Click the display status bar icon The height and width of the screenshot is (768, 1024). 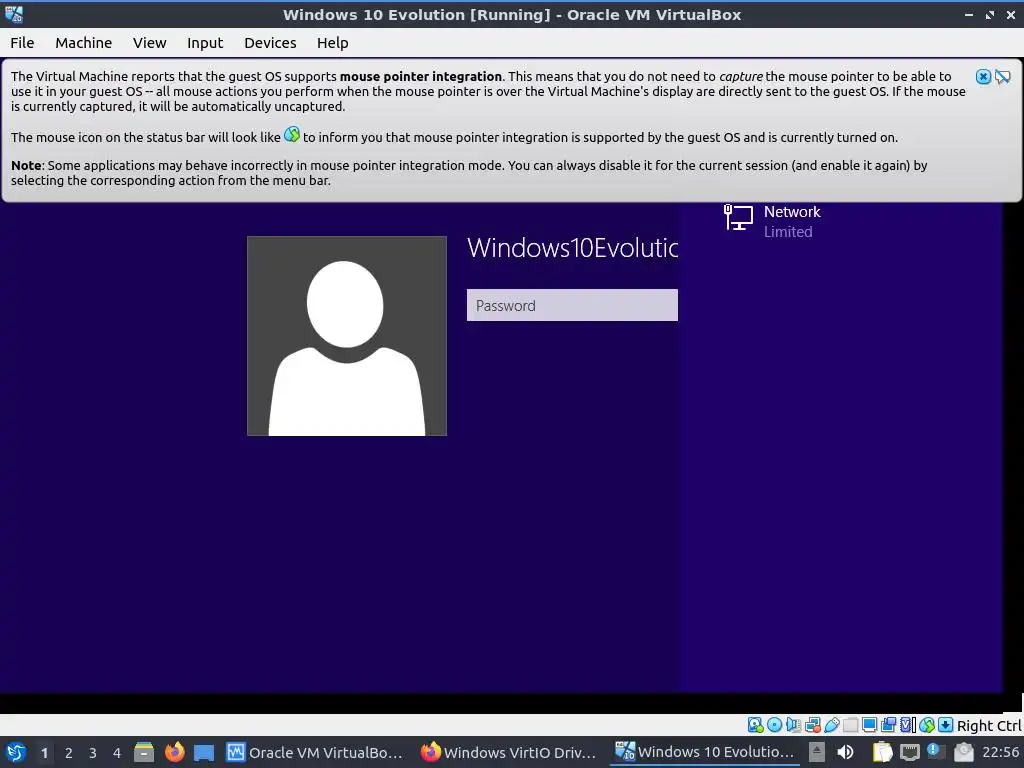[869, 725]
